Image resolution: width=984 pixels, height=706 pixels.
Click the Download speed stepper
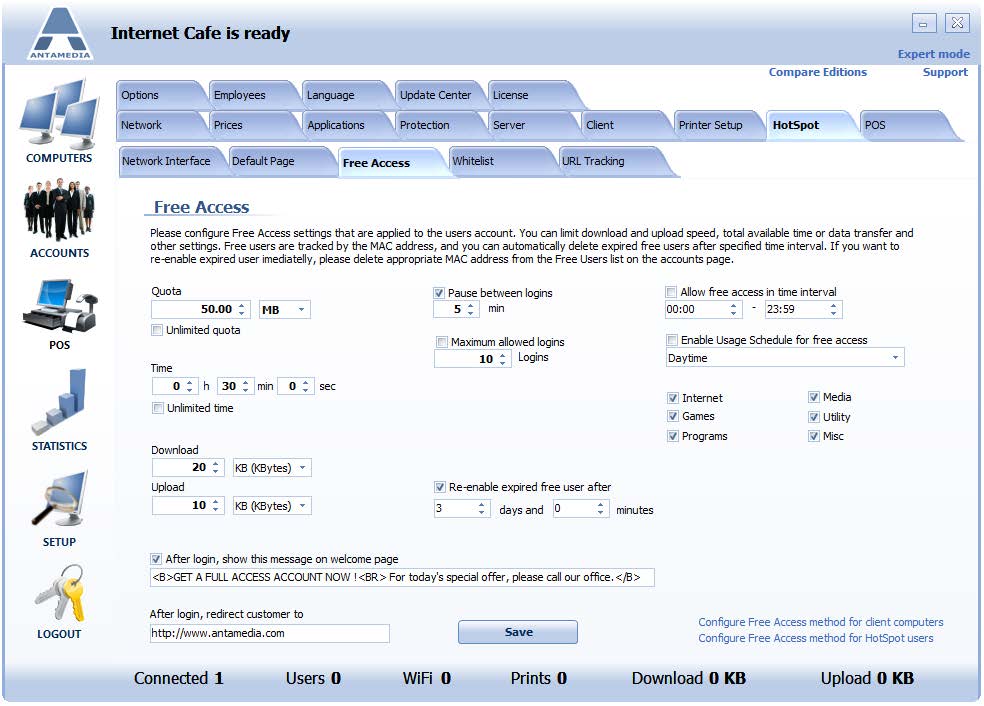click(215, 468)
